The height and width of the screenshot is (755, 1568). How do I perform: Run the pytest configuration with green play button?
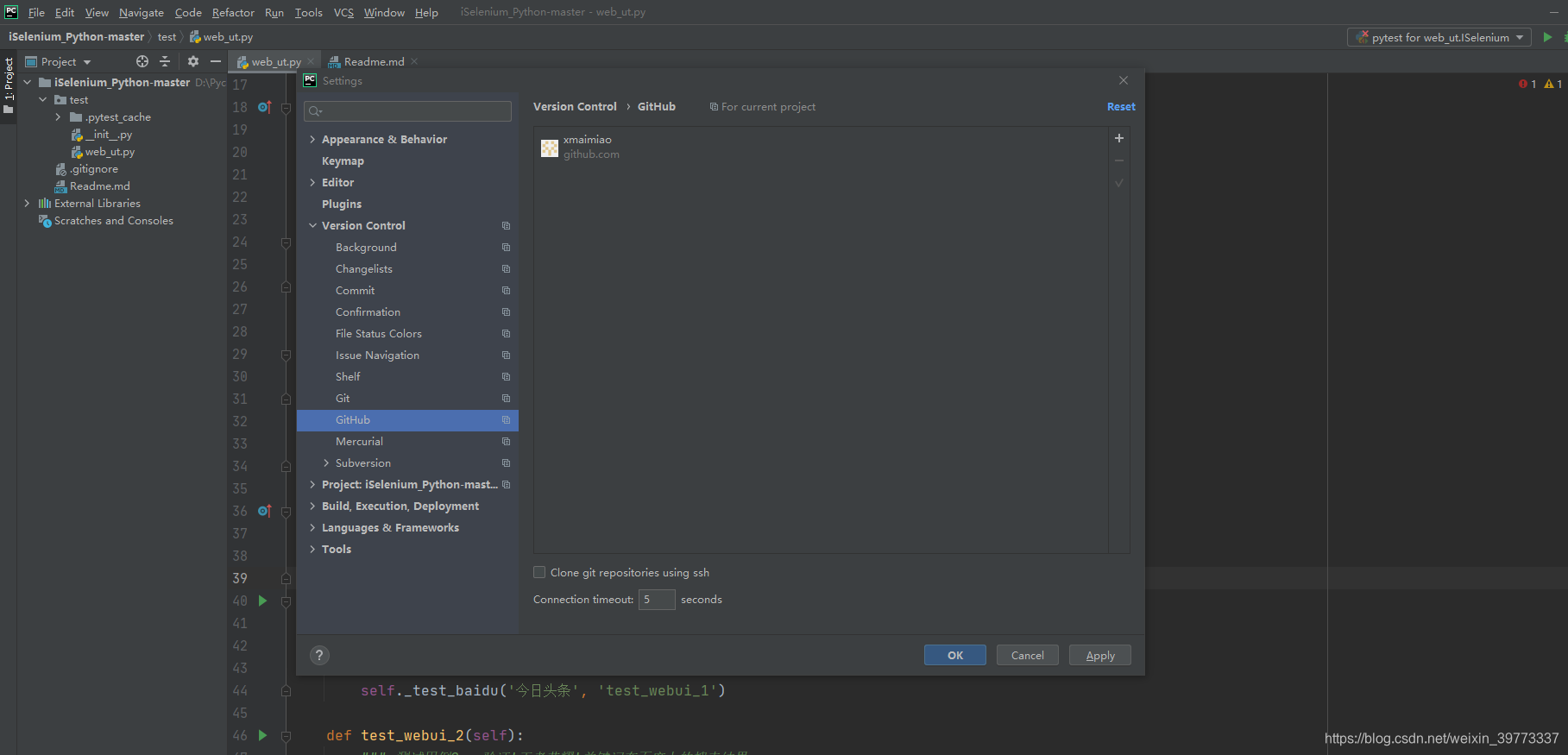1547,37
